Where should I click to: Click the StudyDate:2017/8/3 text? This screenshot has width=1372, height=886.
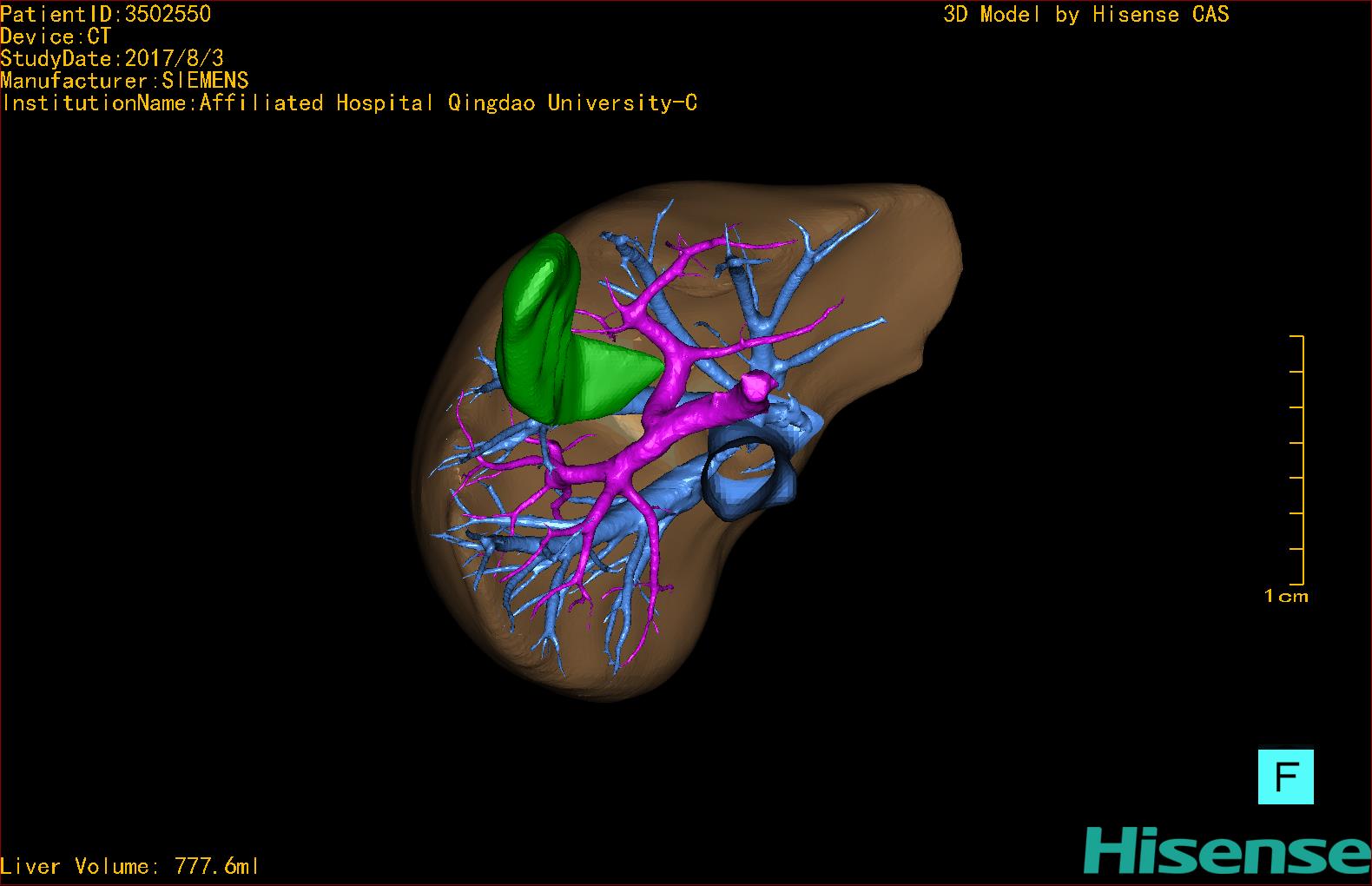[112, 58]
